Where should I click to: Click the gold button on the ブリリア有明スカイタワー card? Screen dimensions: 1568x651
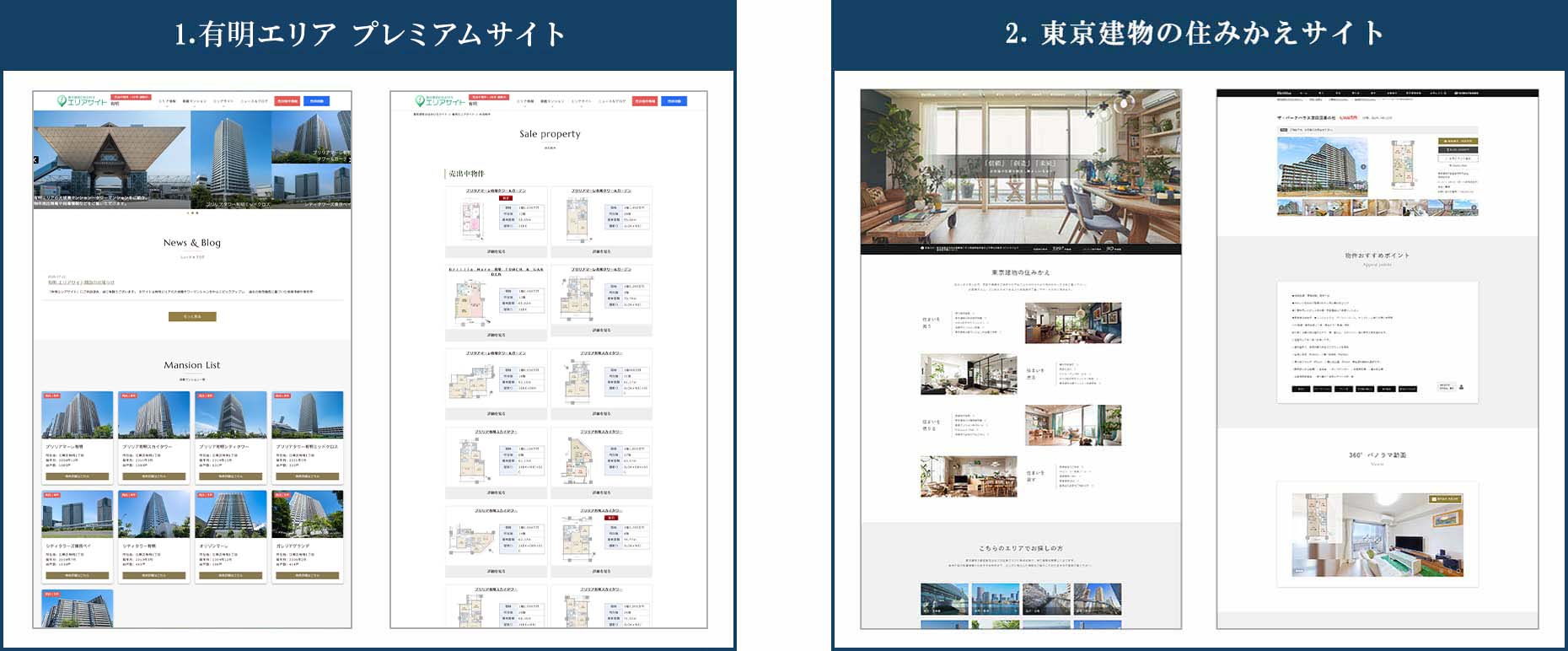coord(153,476)
